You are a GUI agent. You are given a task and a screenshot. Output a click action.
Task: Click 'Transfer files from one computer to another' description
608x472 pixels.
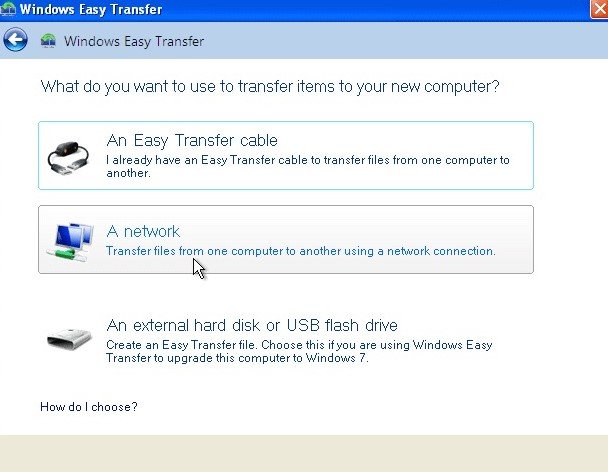click(x=301, y=251)
